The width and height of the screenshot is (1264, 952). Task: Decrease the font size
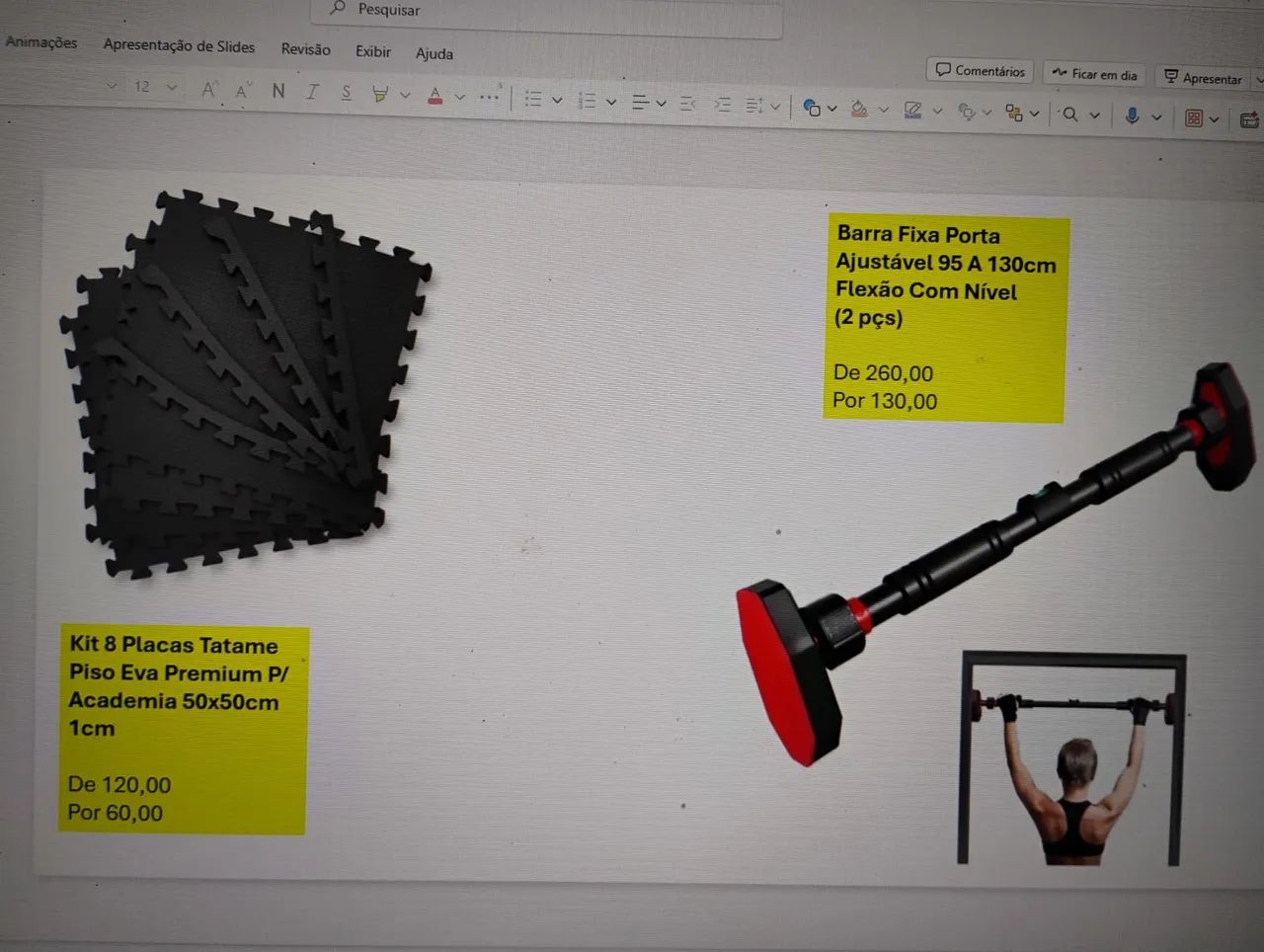[243, 91]
